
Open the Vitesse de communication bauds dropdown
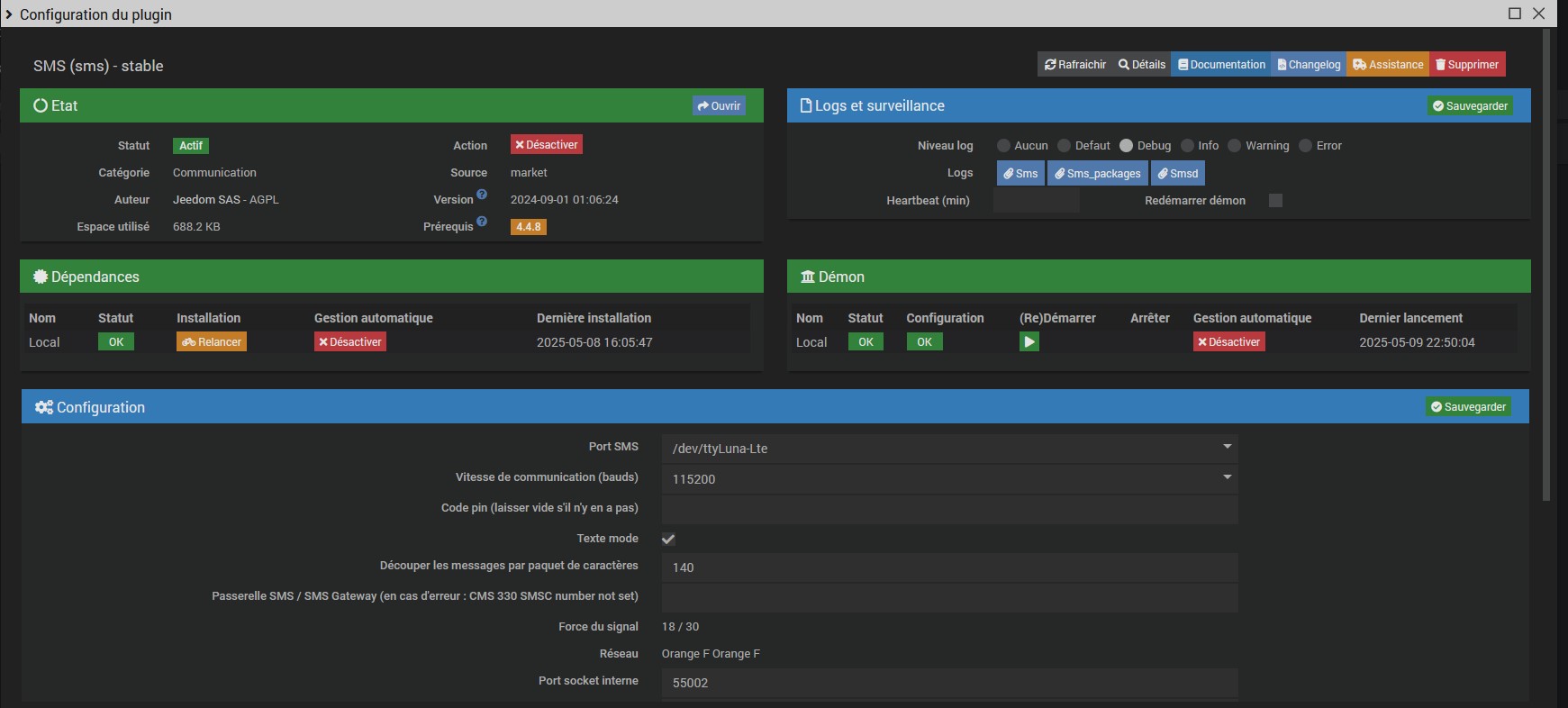point(949,479)
